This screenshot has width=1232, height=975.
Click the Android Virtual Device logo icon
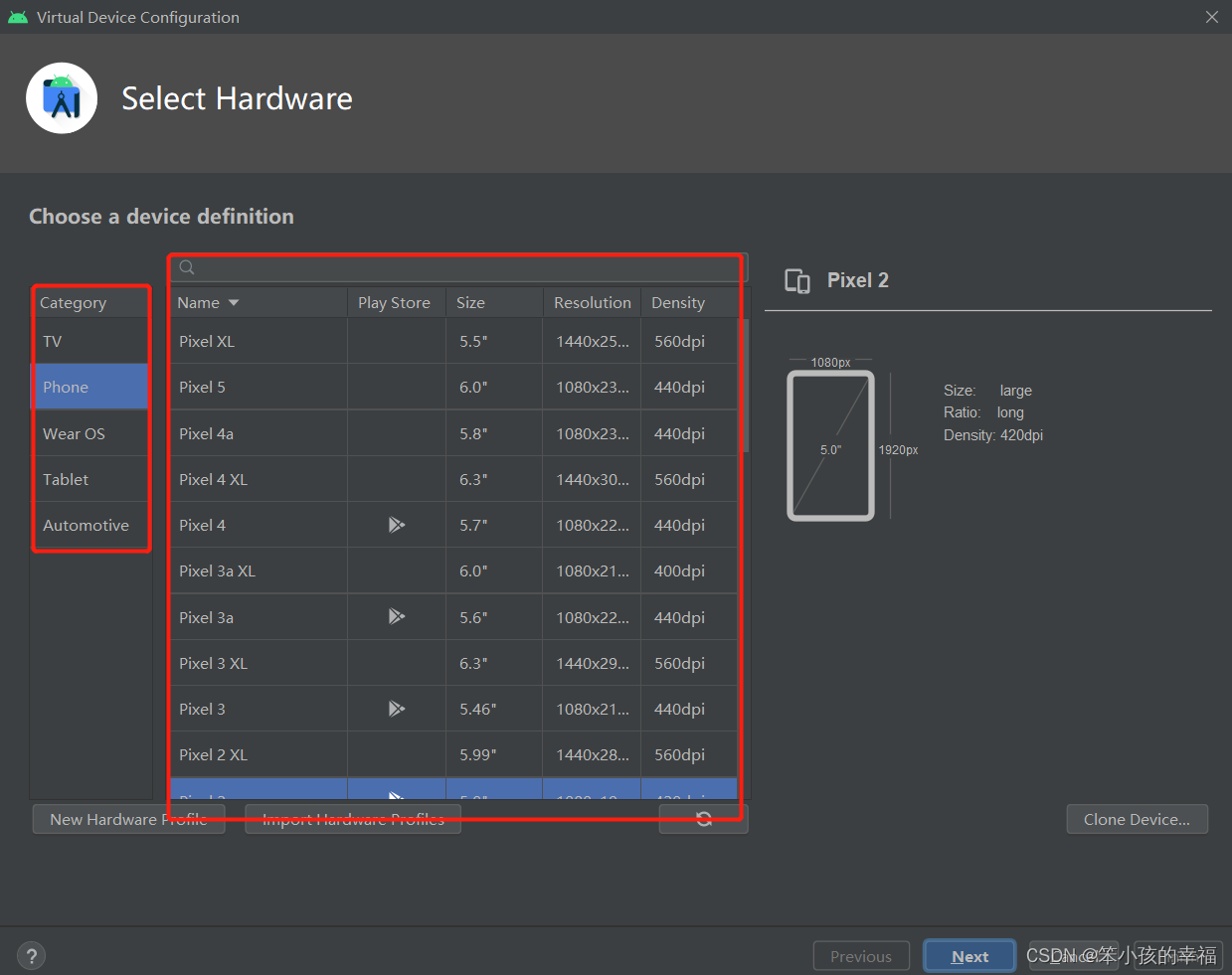pyautogui.click(x=62, y=97)
